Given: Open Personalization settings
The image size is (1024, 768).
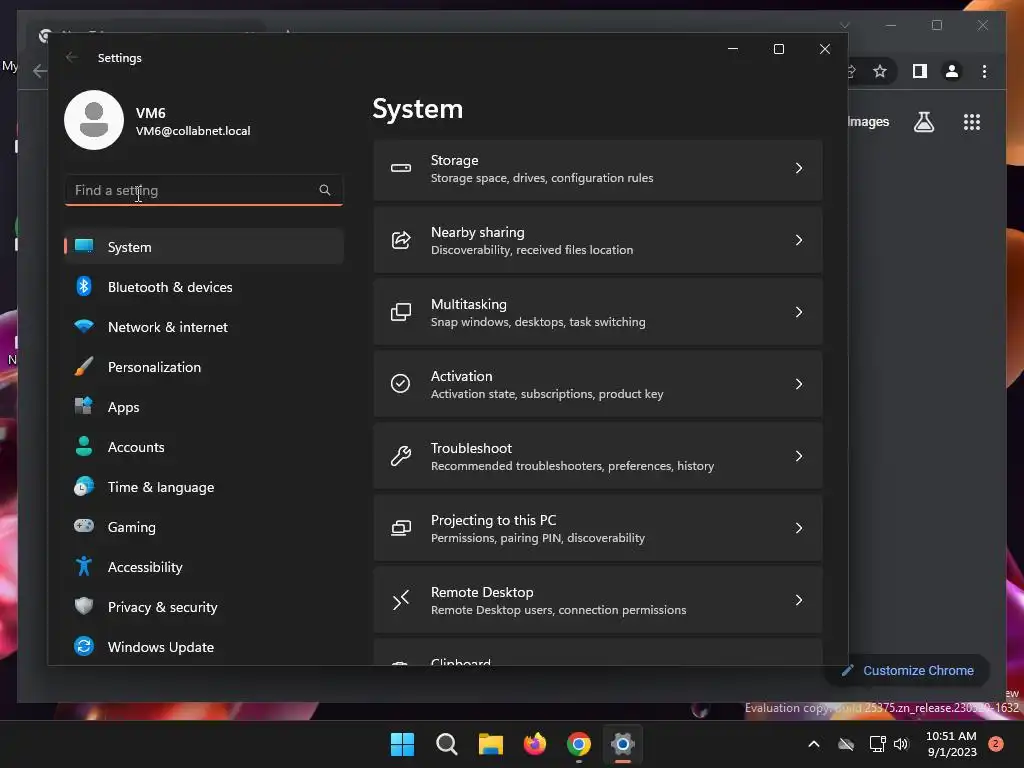Looking at the screenshot, I should pos(204,367).
